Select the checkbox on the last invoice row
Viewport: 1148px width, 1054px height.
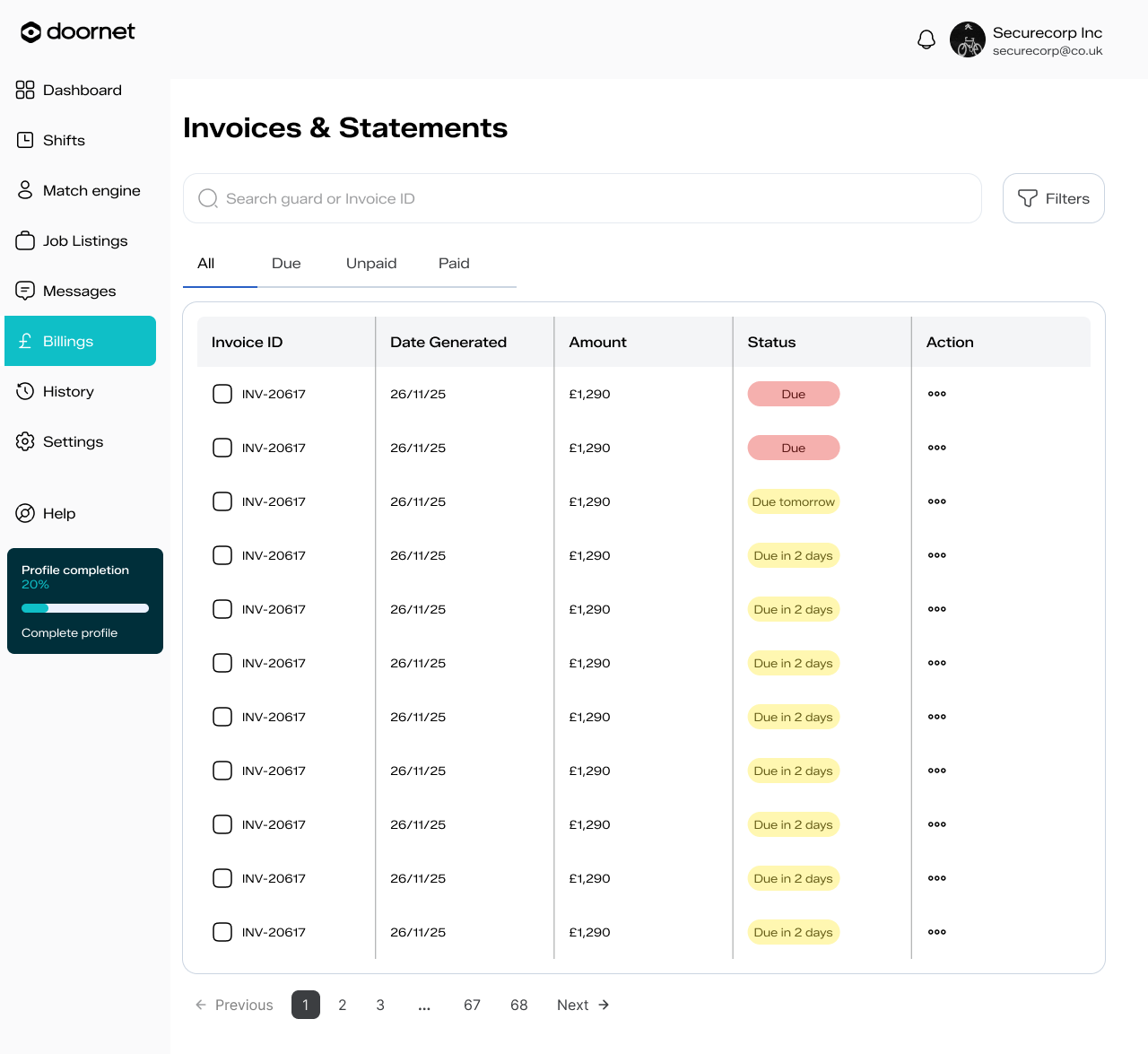(222, 932)
